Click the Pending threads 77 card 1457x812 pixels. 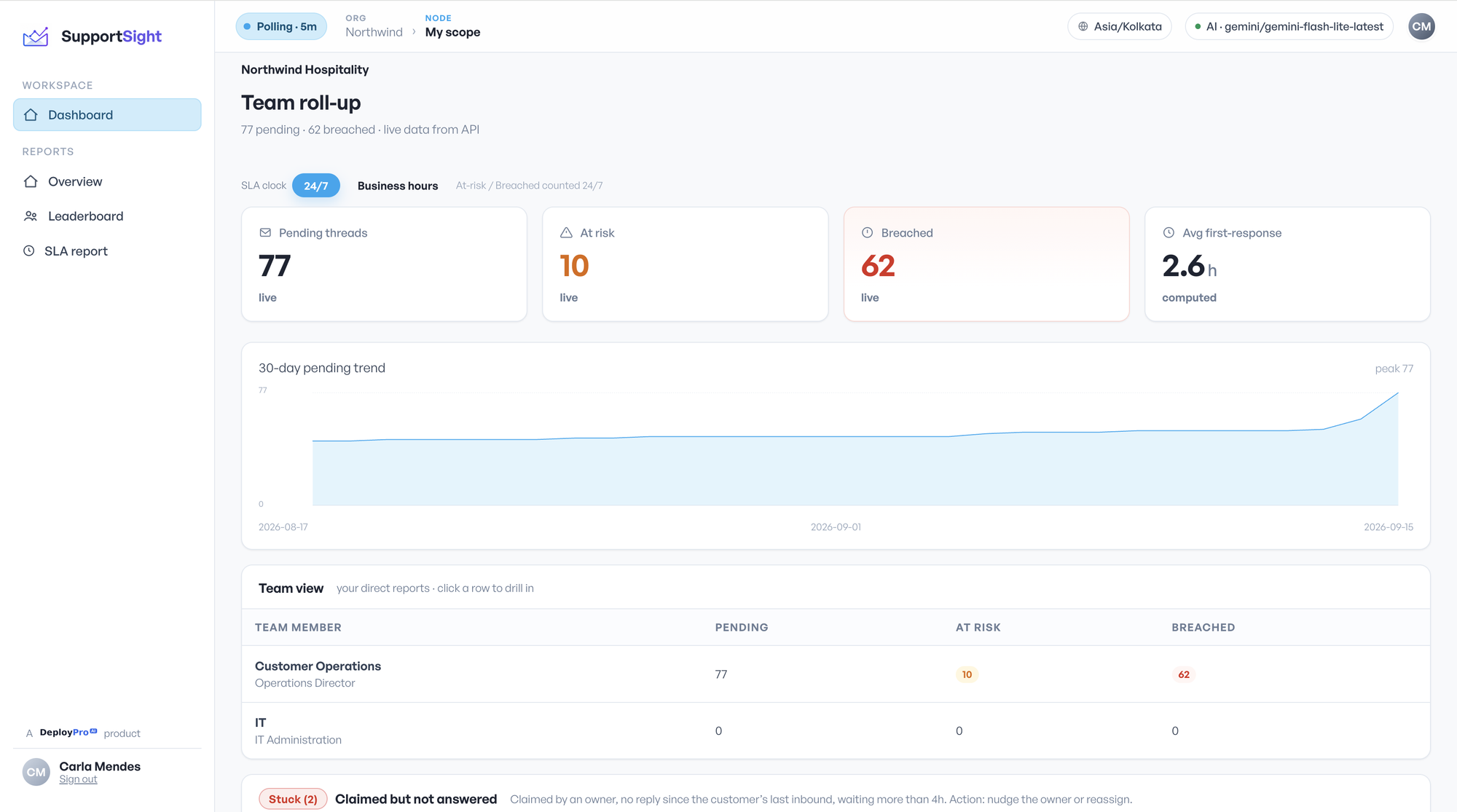(384, 264)
